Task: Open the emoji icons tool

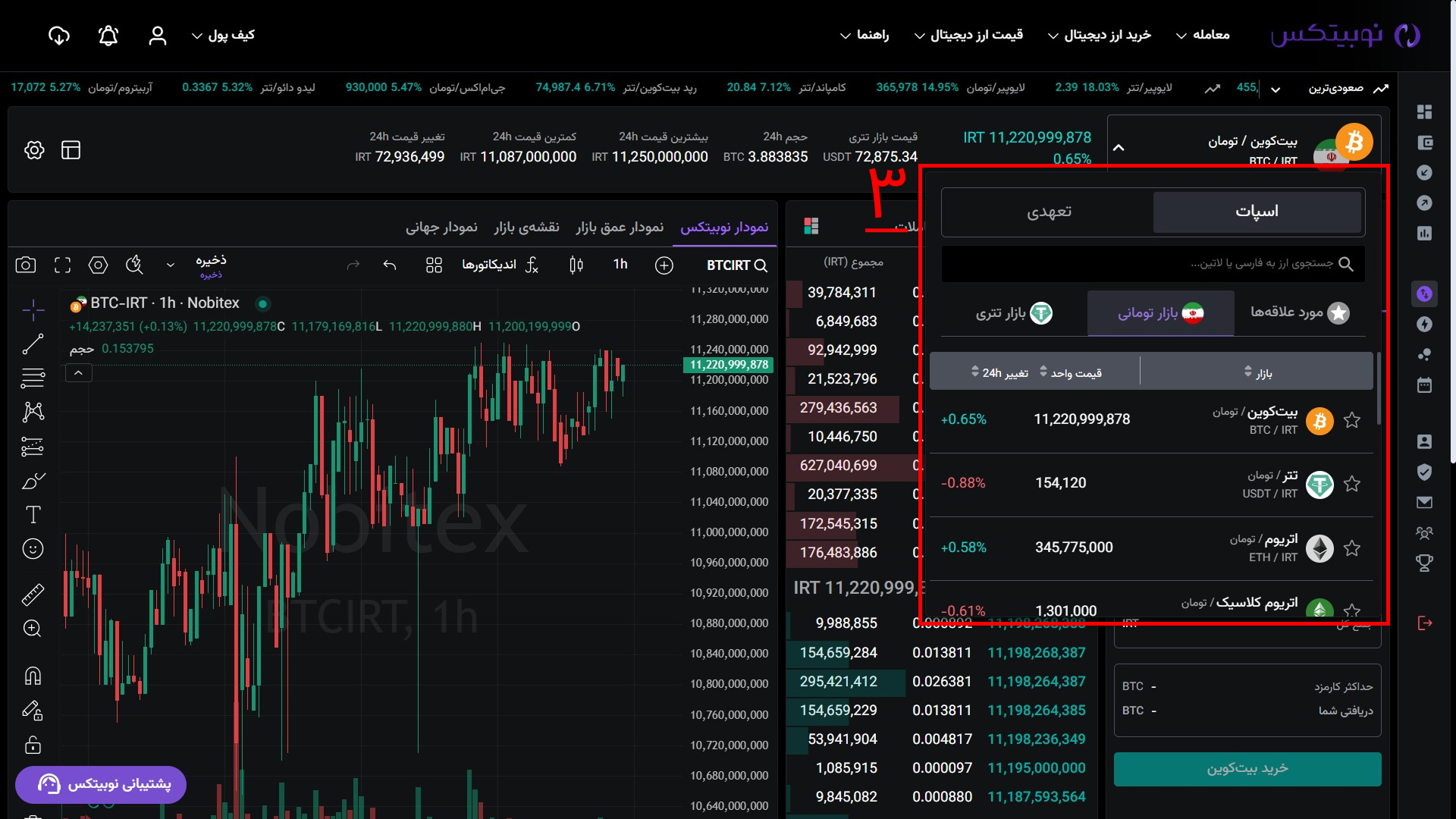Action: [33, 549]
